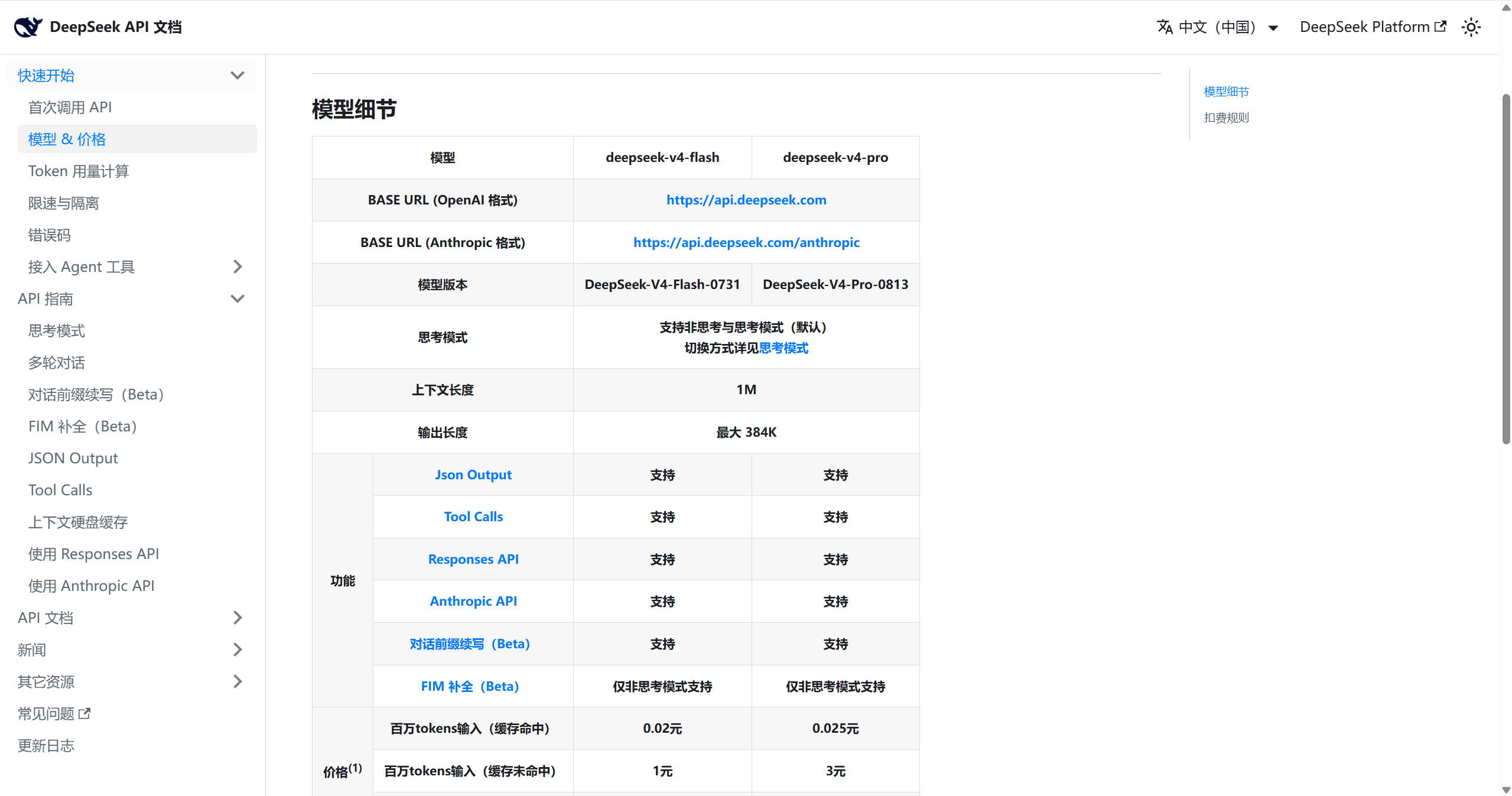Toggle the light/dark theme sun icon
Image resolution: width=1512 pixels, height=796 pixels.
coord(1471,27)
